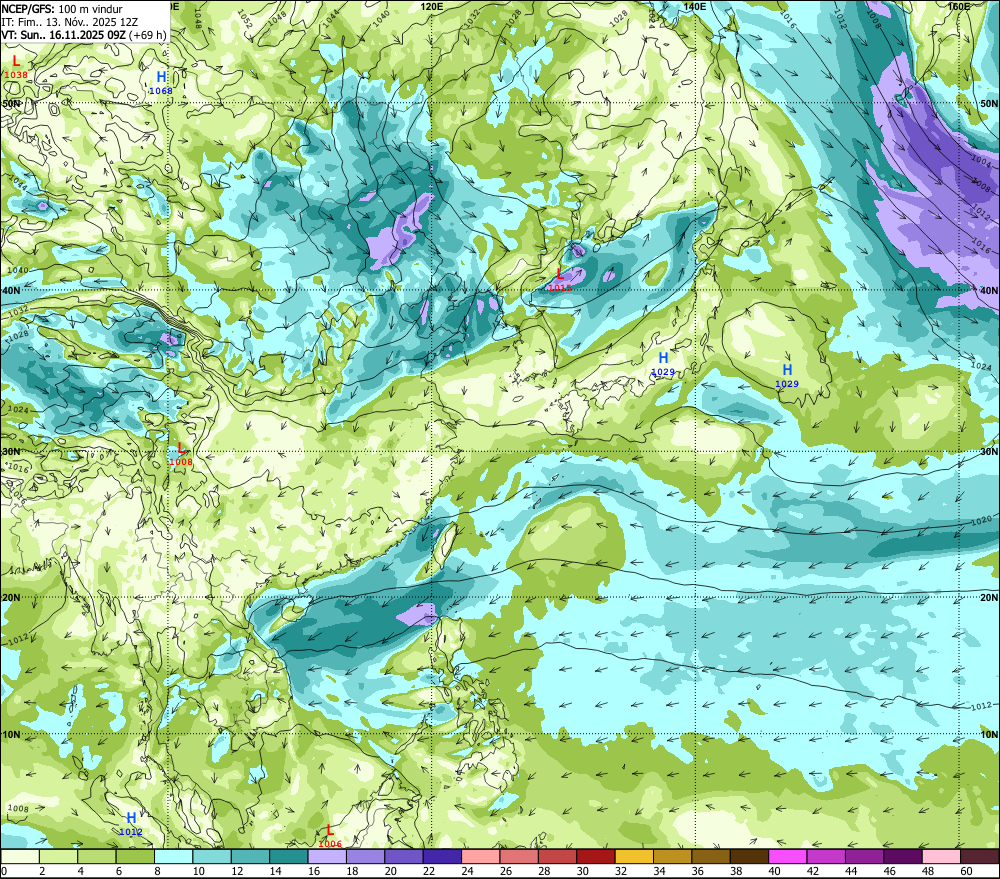
Task: Pick the dark brown 38–40 legend swatch
Action: click(x=749, y=857)
